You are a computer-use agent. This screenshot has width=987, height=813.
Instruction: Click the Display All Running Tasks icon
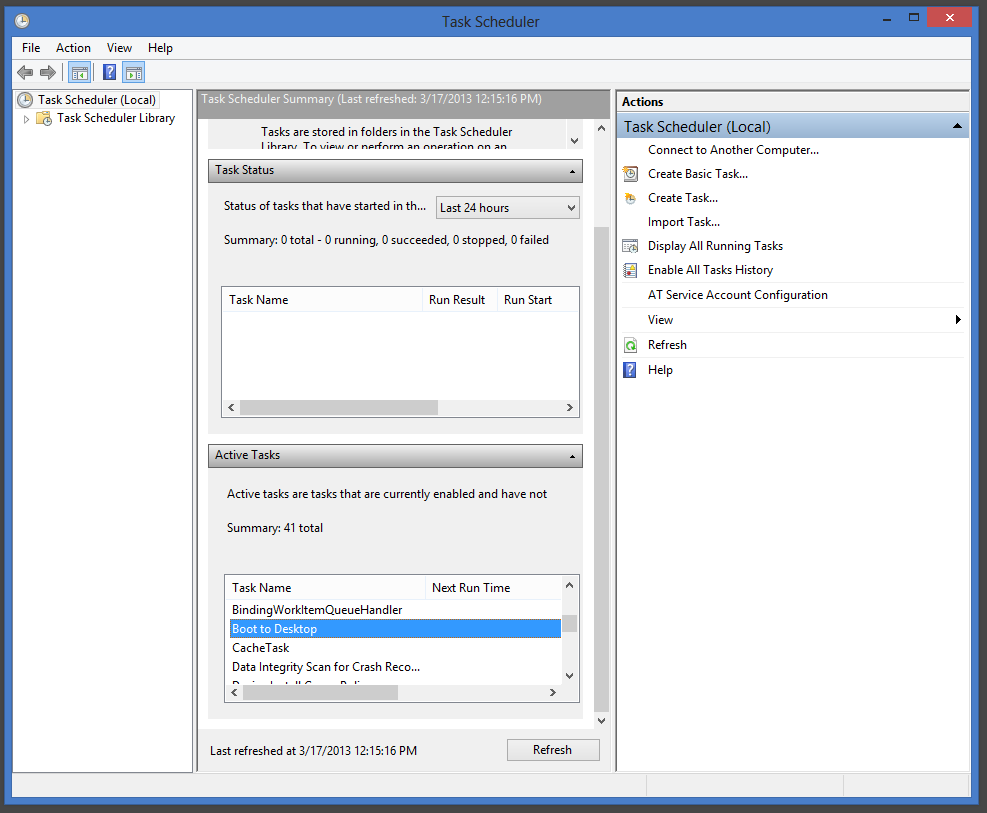pos(630,246)
